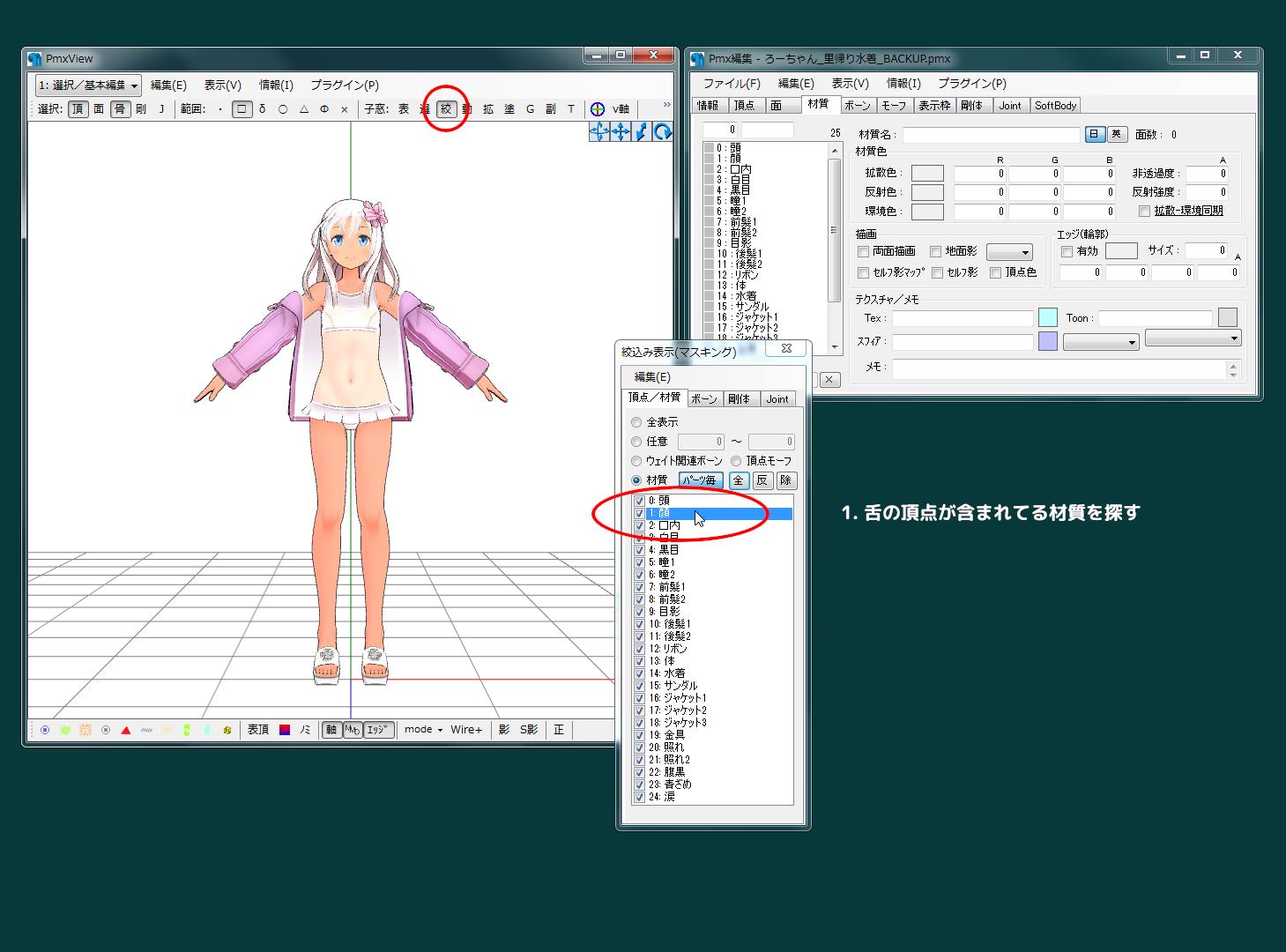Click the 塗 weight paint subwindow icon

509,109
